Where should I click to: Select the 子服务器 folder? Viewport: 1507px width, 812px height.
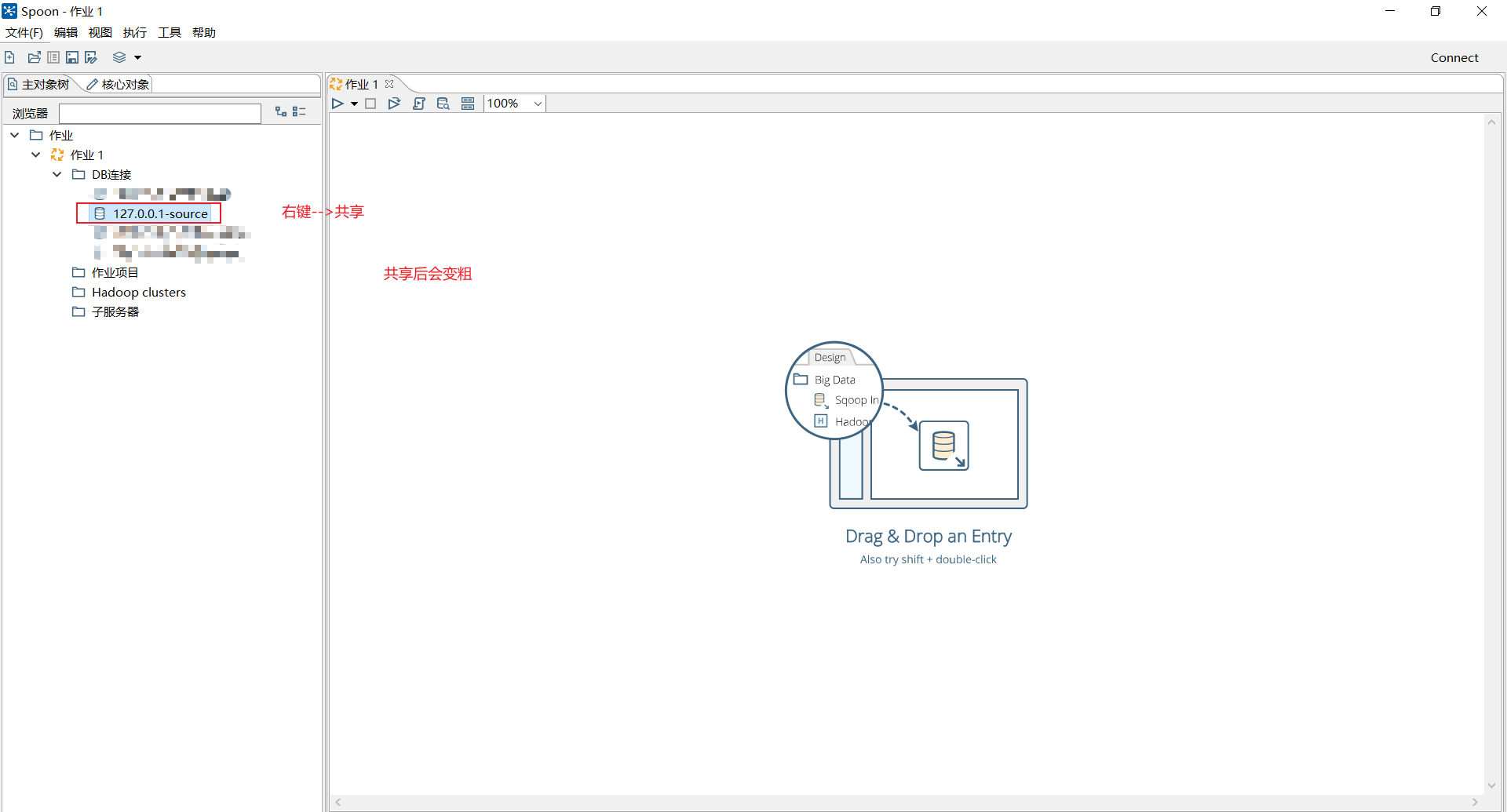pyautogui.click(x=115, y=311)
